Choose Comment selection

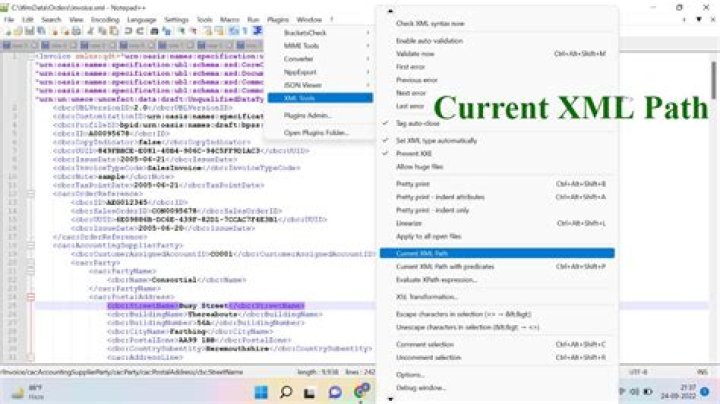(x=497, y=344)
